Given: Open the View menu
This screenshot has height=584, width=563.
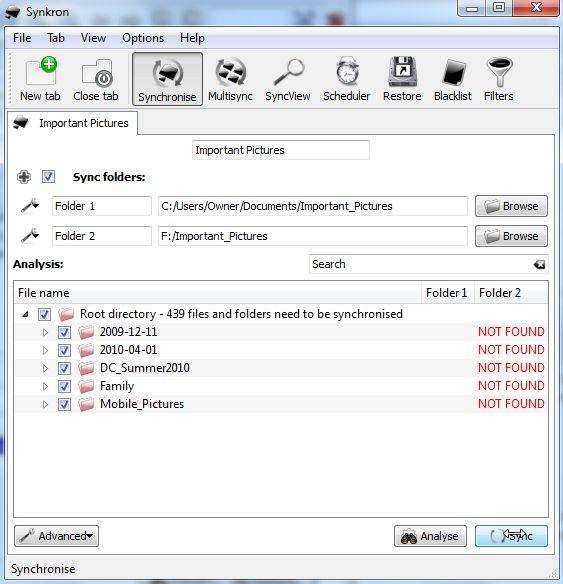Looking at the screenshot, I should [x=93, y=38].
